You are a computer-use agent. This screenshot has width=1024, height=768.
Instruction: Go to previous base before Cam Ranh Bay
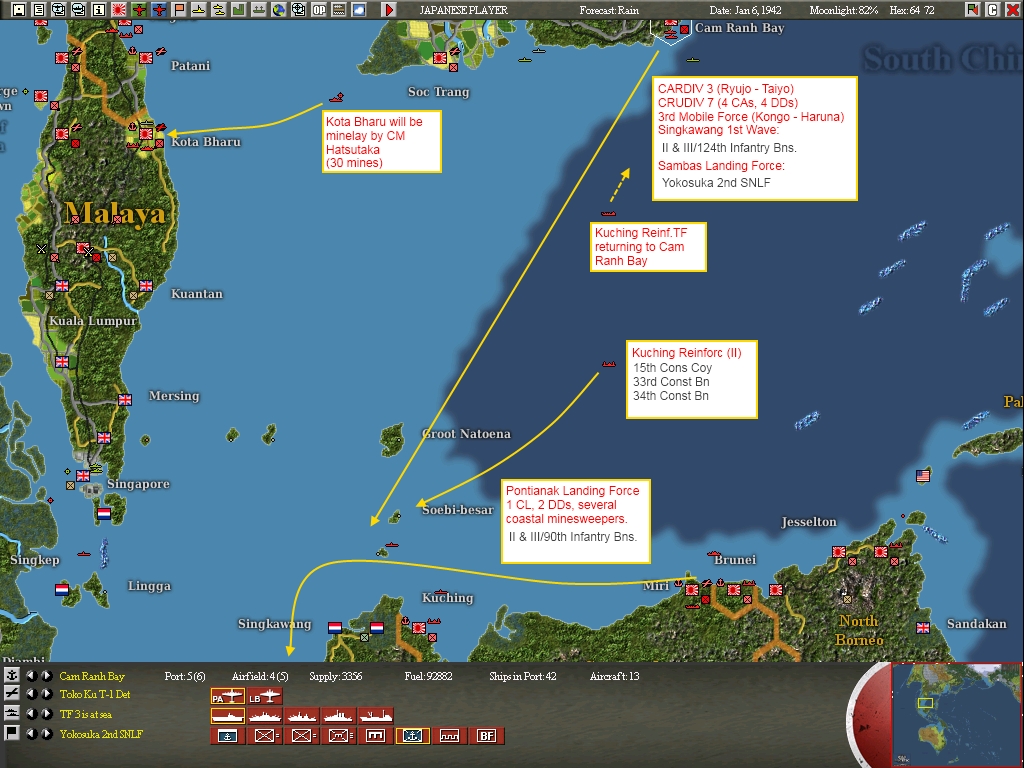31,676
